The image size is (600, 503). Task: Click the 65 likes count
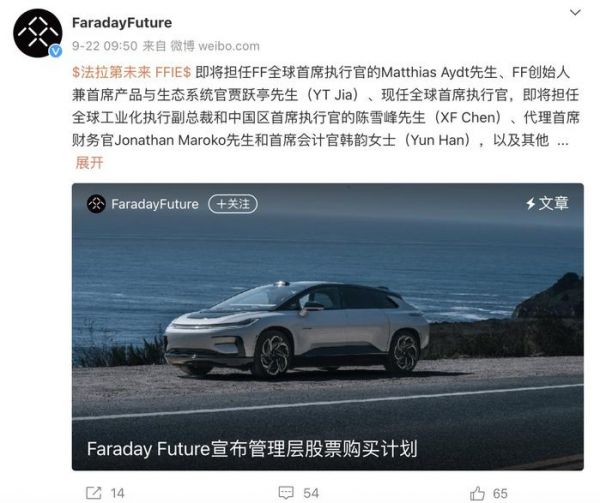[x=500, y=493]
